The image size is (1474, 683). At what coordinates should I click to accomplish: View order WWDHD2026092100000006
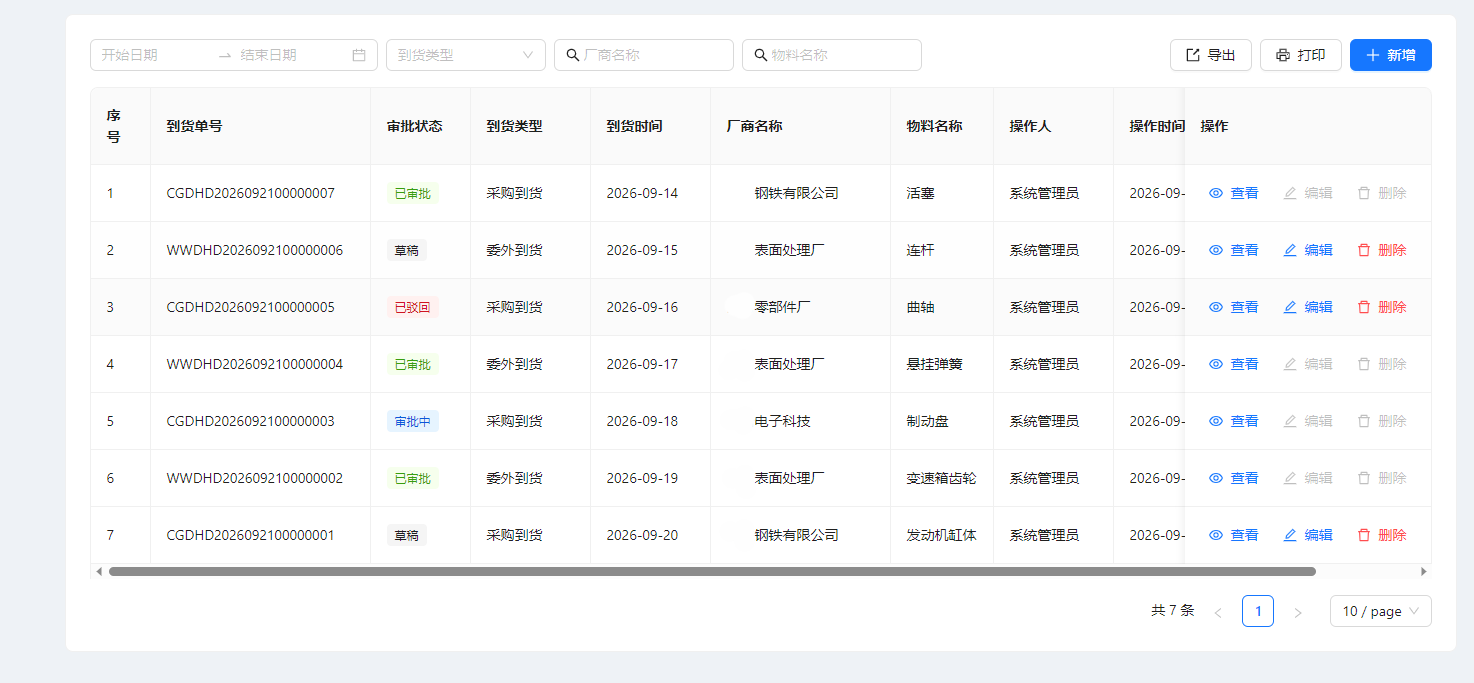[x=1234, y=250]
